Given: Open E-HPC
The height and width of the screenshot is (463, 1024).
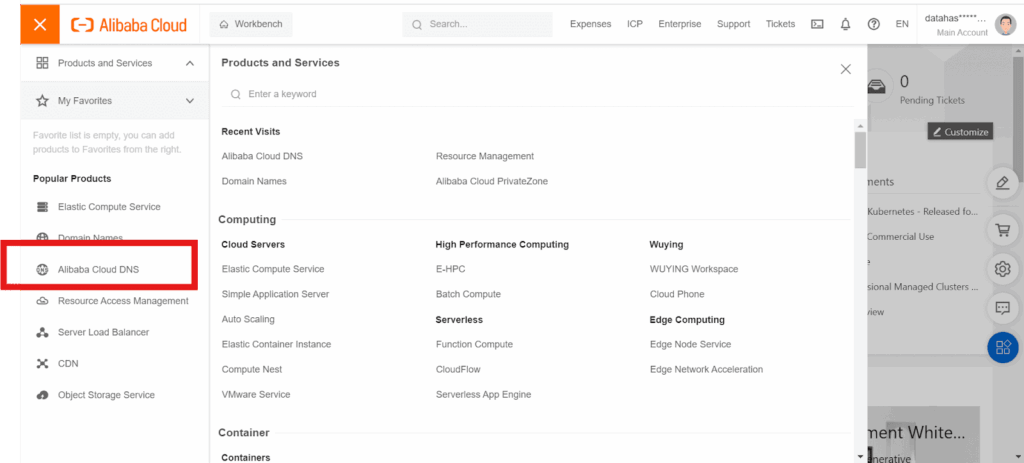Looking at the screenshot, I should pyautogui.click(x=451, y=269).
